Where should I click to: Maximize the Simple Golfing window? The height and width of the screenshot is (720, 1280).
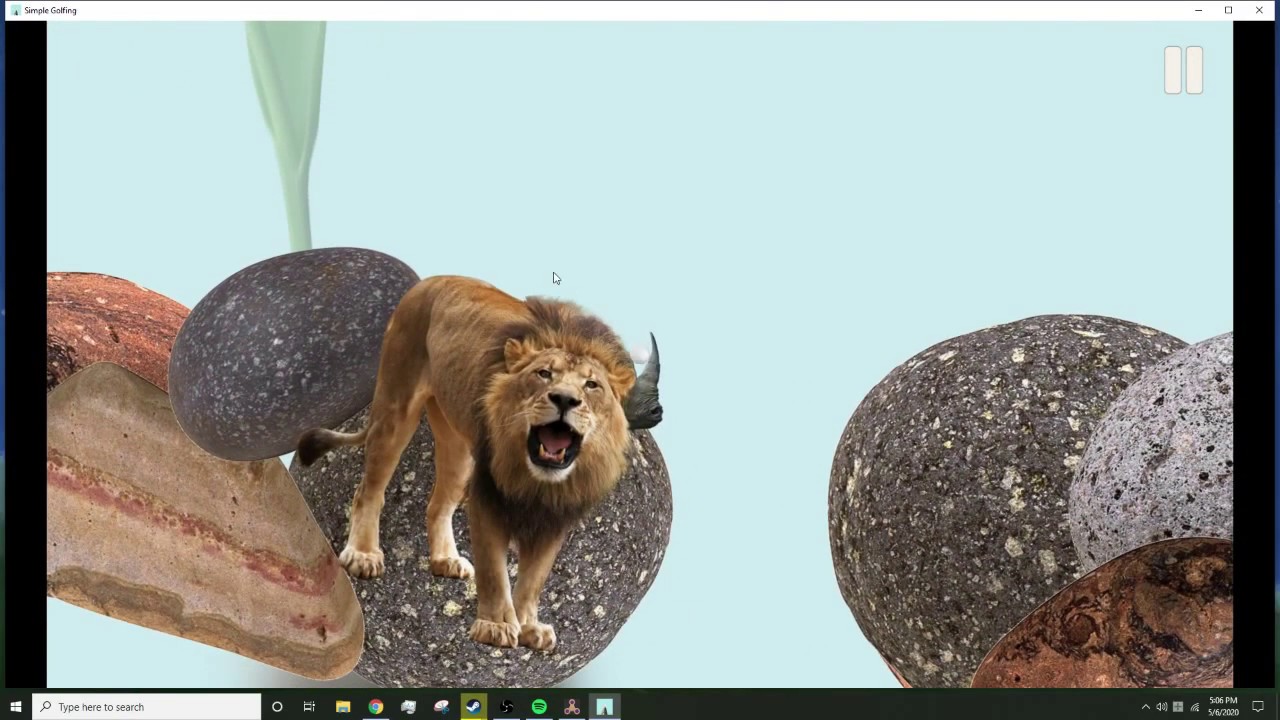tap(1228, 10)
